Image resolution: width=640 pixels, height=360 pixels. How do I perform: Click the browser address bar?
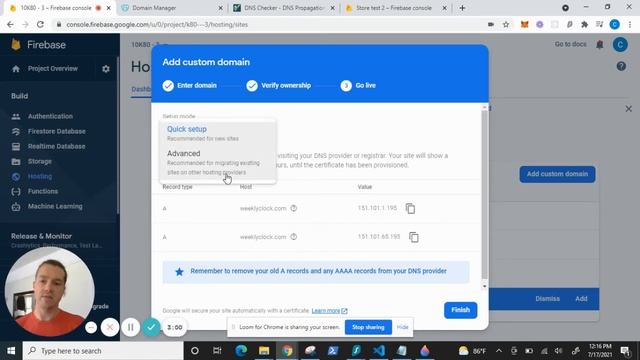tap(269, 24)
